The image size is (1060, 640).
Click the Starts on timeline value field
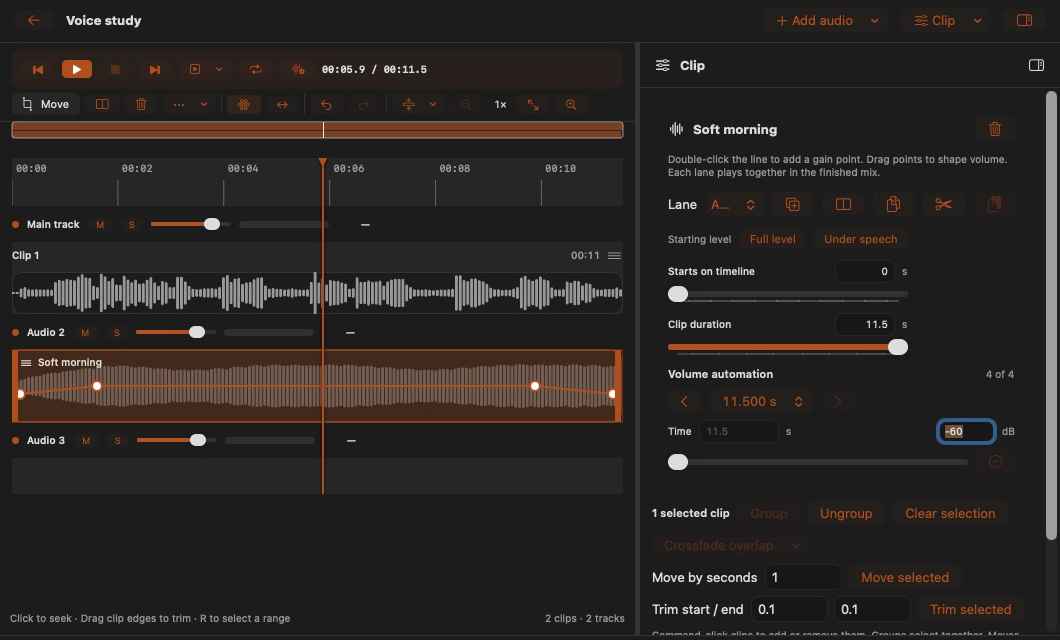[x=865, y=271]
